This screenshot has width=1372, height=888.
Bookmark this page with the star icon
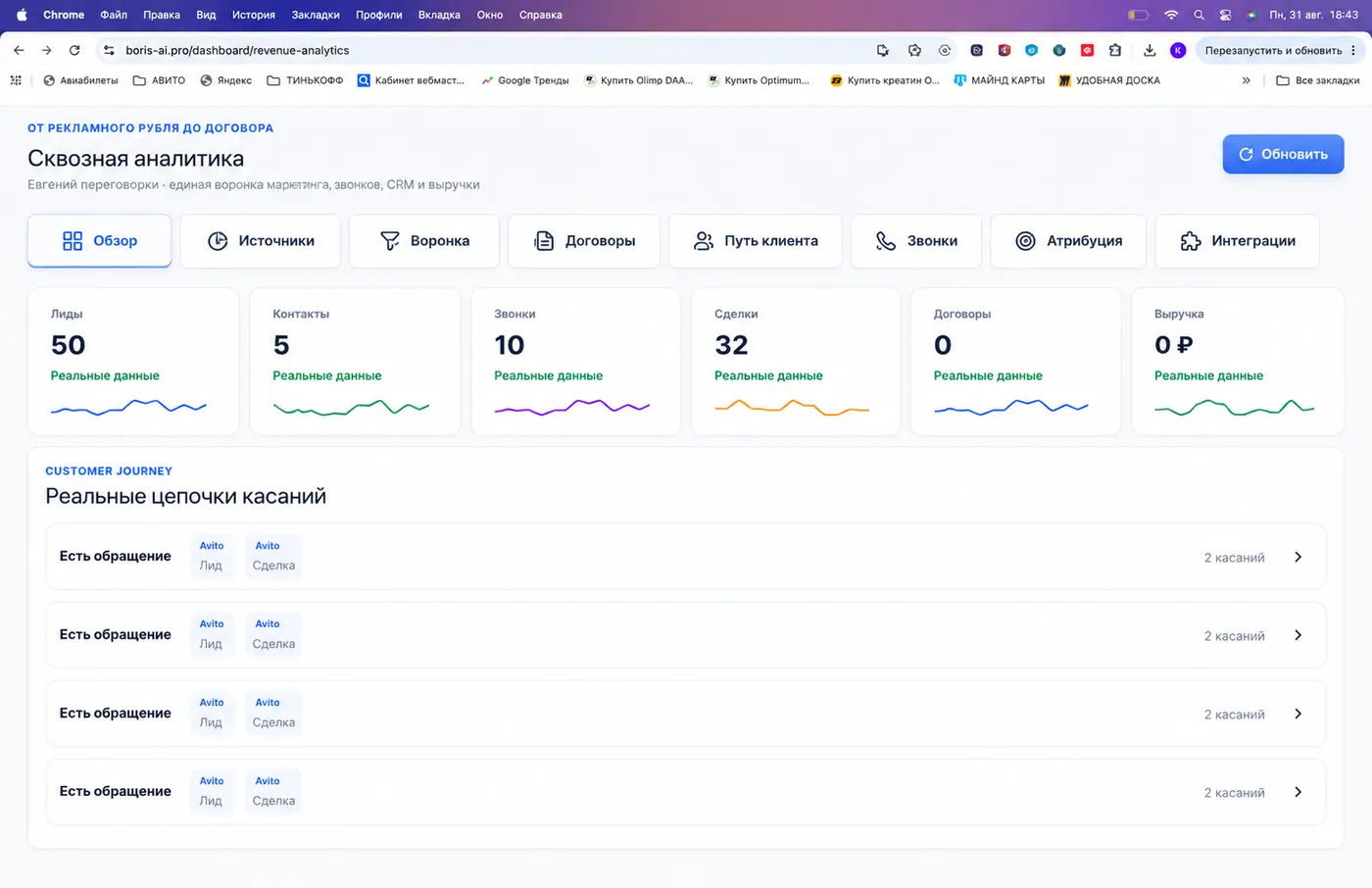coord(914,50)
